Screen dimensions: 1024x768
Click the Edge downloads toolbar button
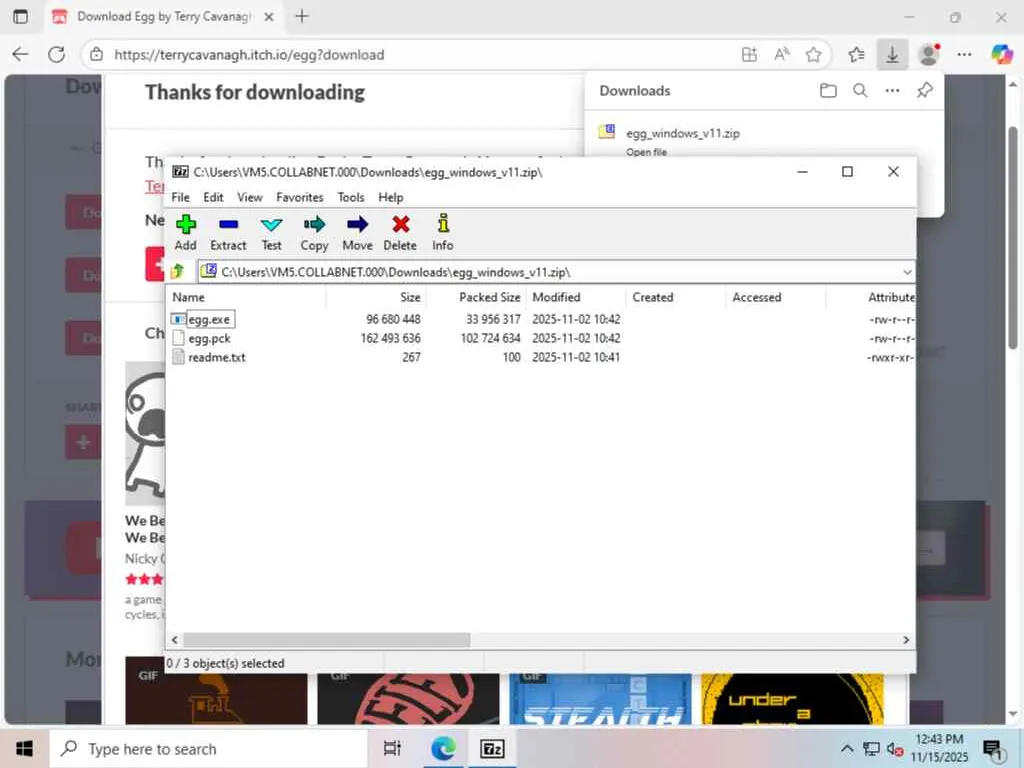click(x=892, y=55)
